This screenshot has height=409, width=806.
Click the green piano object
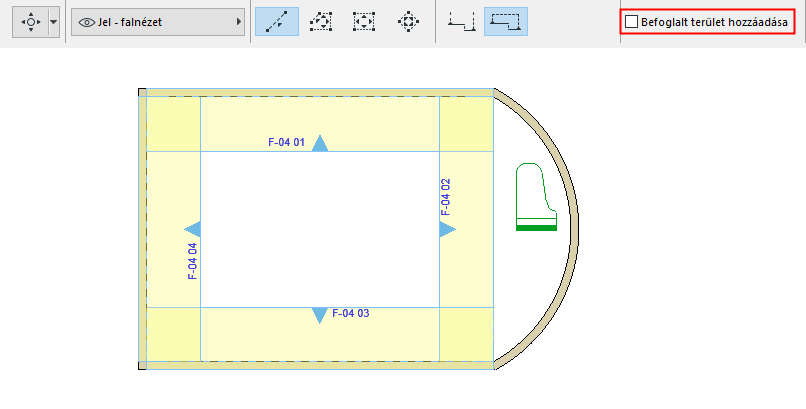point(536,197)
